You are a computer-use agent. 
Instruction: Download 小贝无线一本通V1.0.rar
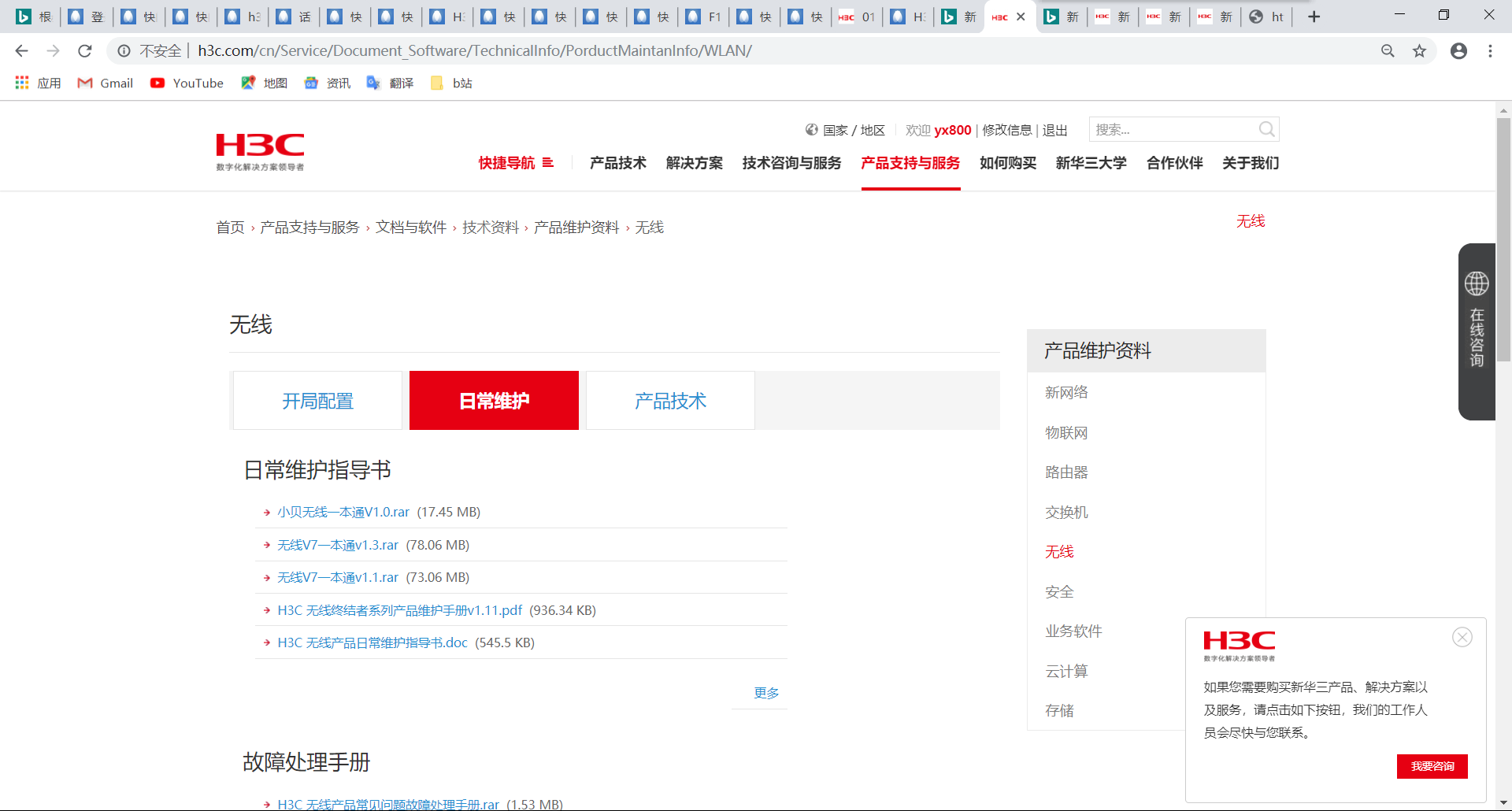pos(343,512)
